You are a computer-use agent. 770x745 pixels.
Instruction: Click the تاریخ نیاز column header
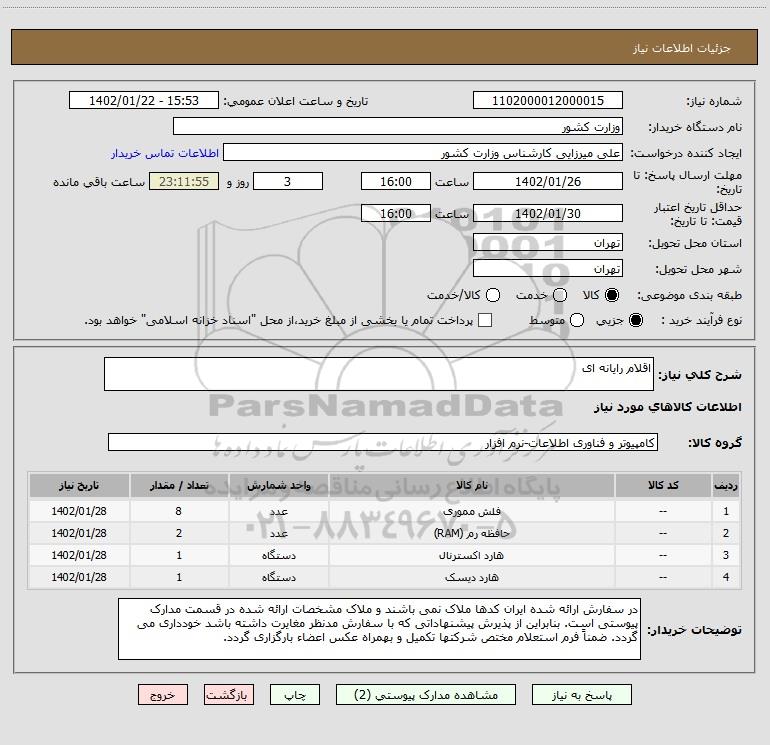pyautogui.click(x=79, y=485)
